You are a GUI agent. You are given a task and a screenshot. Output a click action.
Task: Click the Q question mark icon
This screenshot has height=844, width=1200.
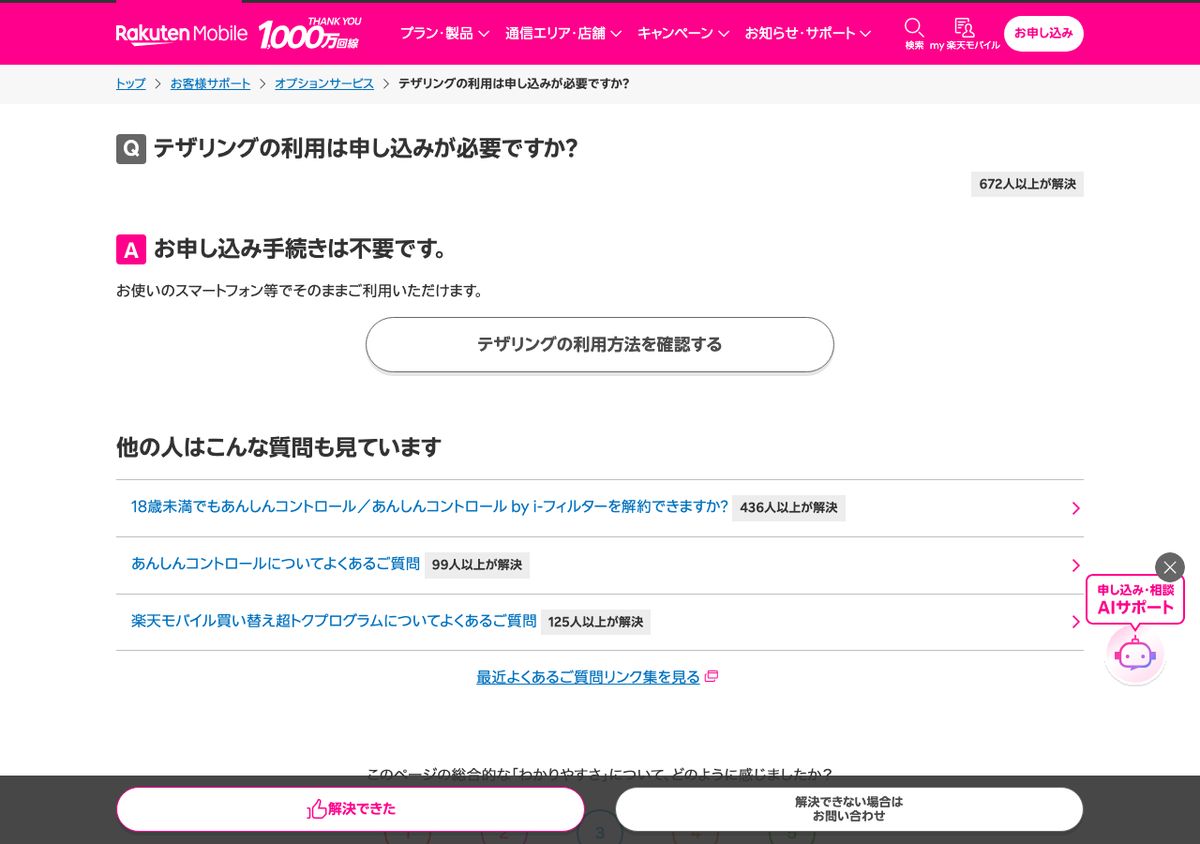[131, 149]
